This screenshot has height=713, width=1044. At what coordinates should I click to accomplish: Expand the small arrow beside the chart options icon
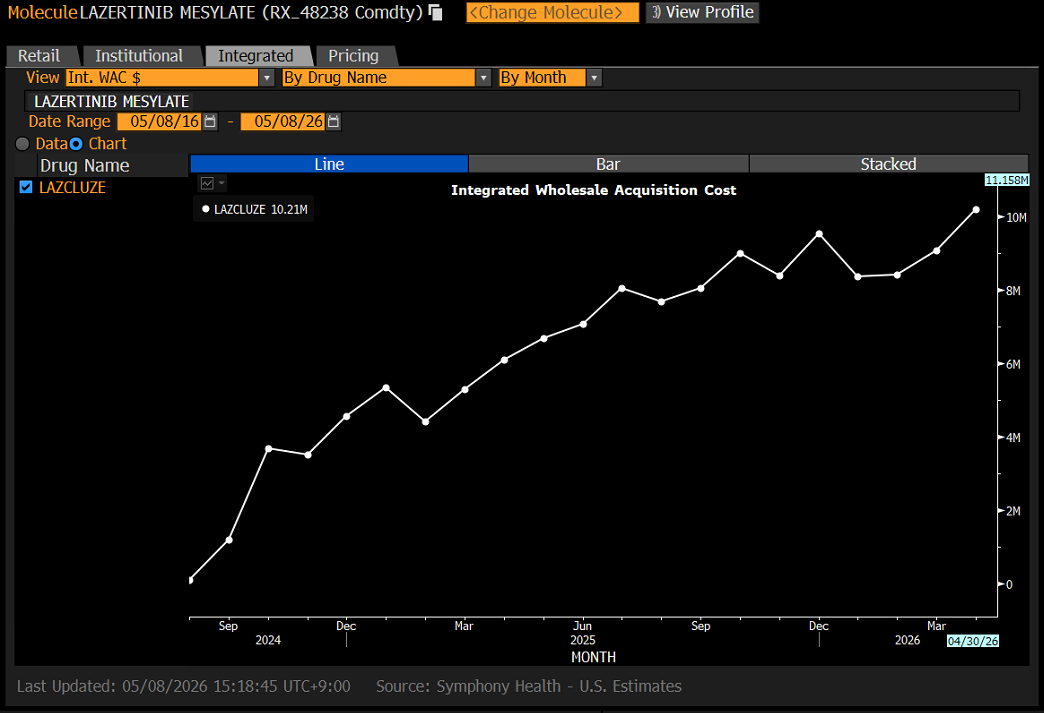coord(222,182)
